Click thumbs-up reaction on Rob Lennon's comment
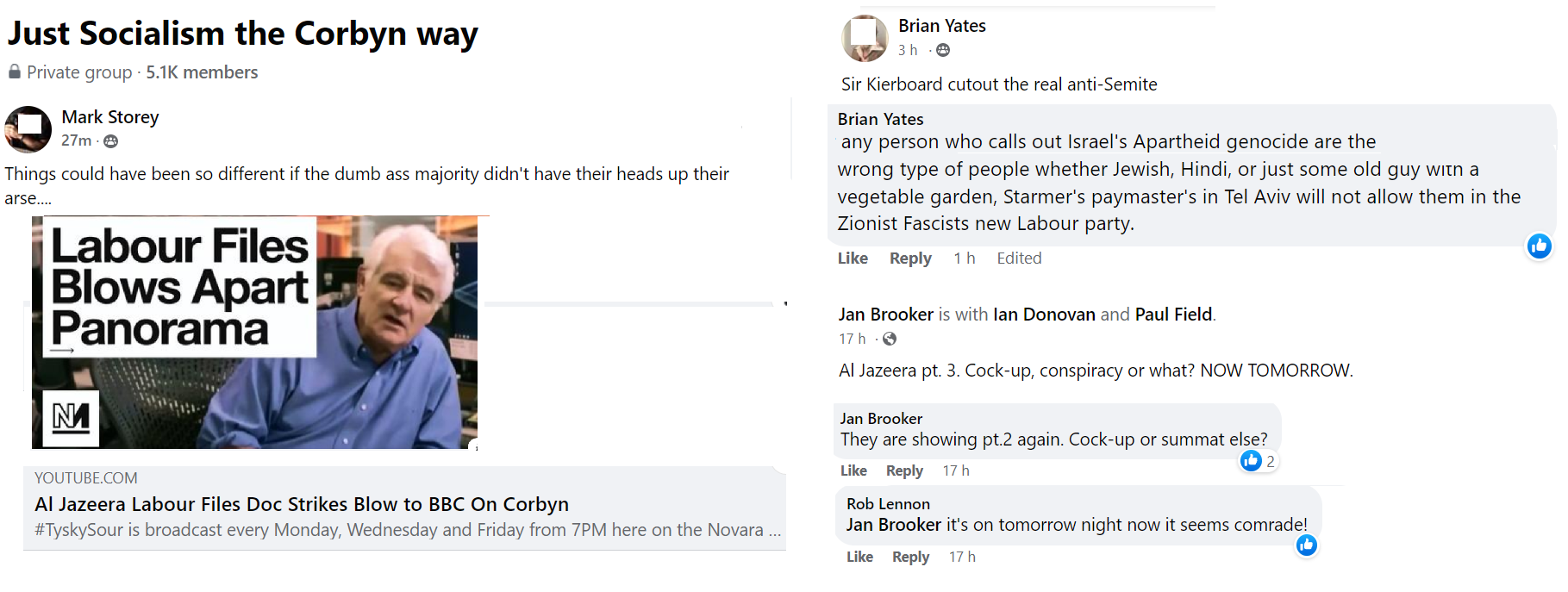1568x592 pixels. [x=1307, y=545]
